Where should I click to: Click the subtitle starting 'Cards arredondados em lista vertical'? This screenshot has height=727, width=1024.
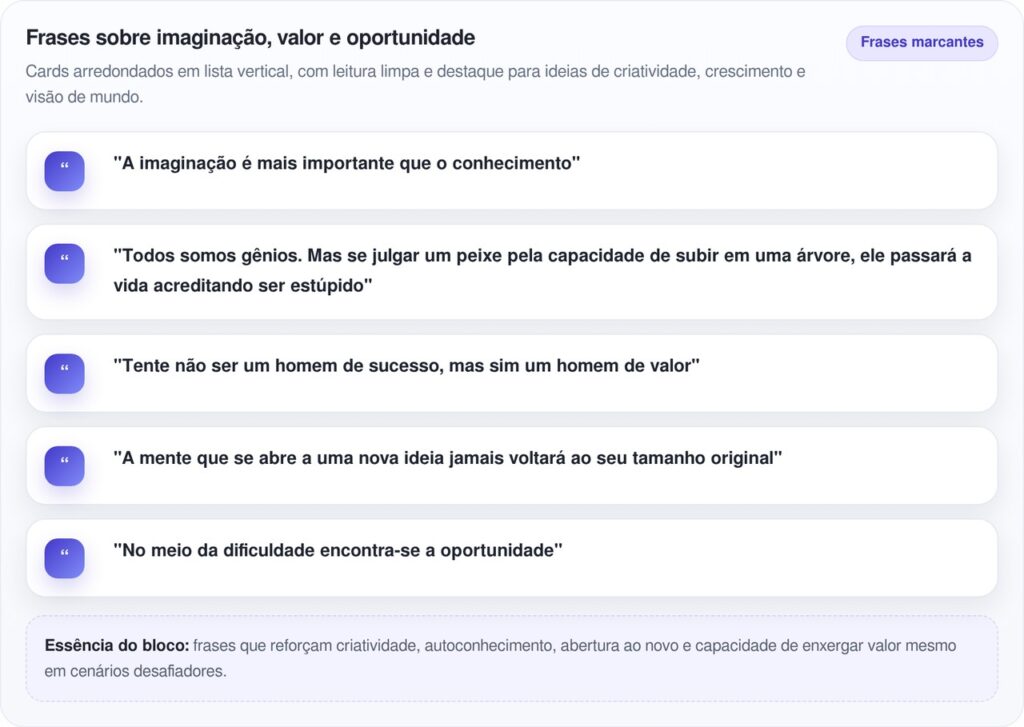[x=415, y=72]
